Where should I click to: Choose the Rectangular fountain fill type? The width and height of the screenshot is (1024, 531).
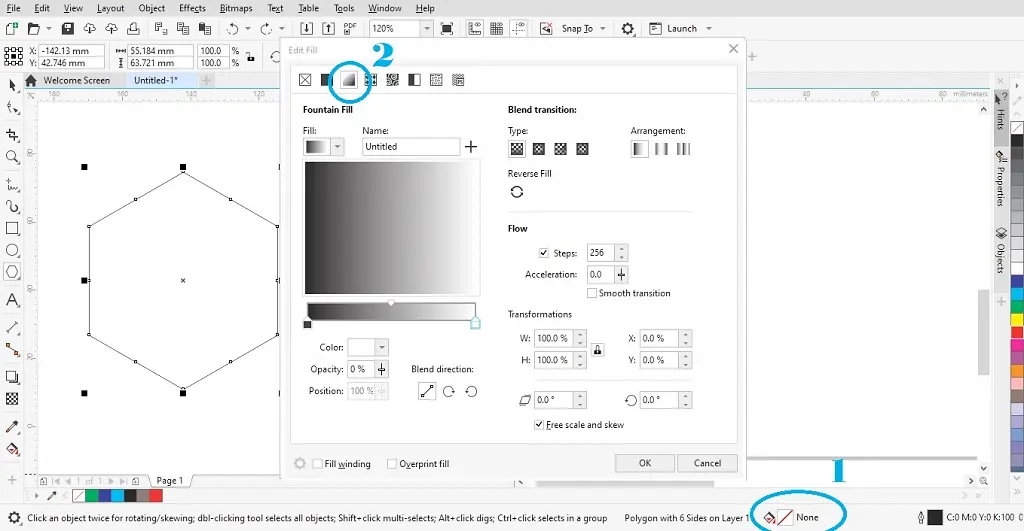point(583,149)
